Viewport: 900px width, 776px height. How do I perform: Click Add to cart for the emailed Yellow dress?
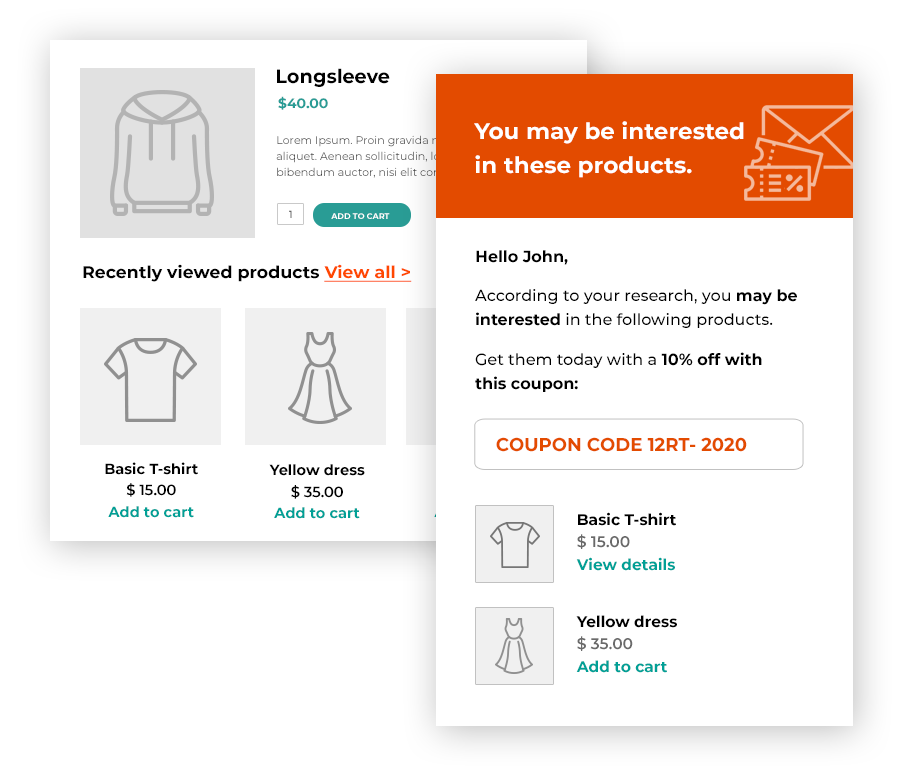pyautogui.click(x=621, y=666)
